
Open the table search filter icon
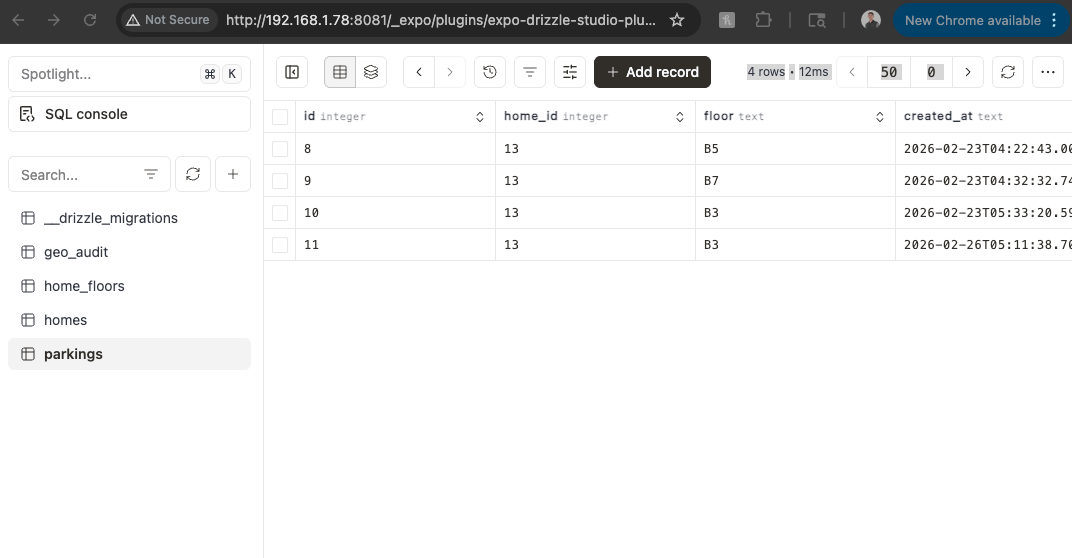click(150, 174)
